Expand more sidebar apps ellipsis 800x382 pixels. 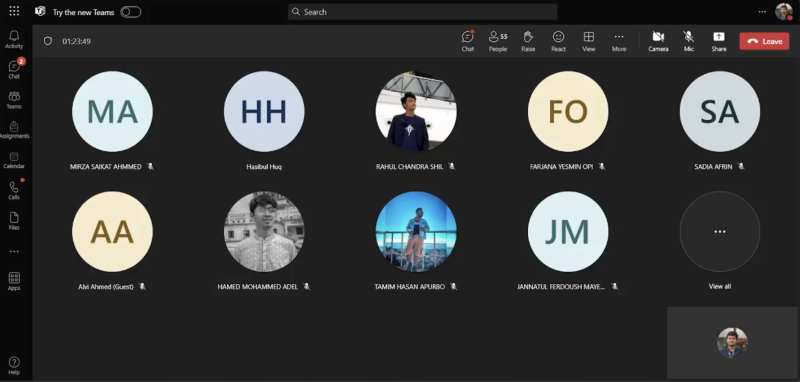[x=14, y=251]
